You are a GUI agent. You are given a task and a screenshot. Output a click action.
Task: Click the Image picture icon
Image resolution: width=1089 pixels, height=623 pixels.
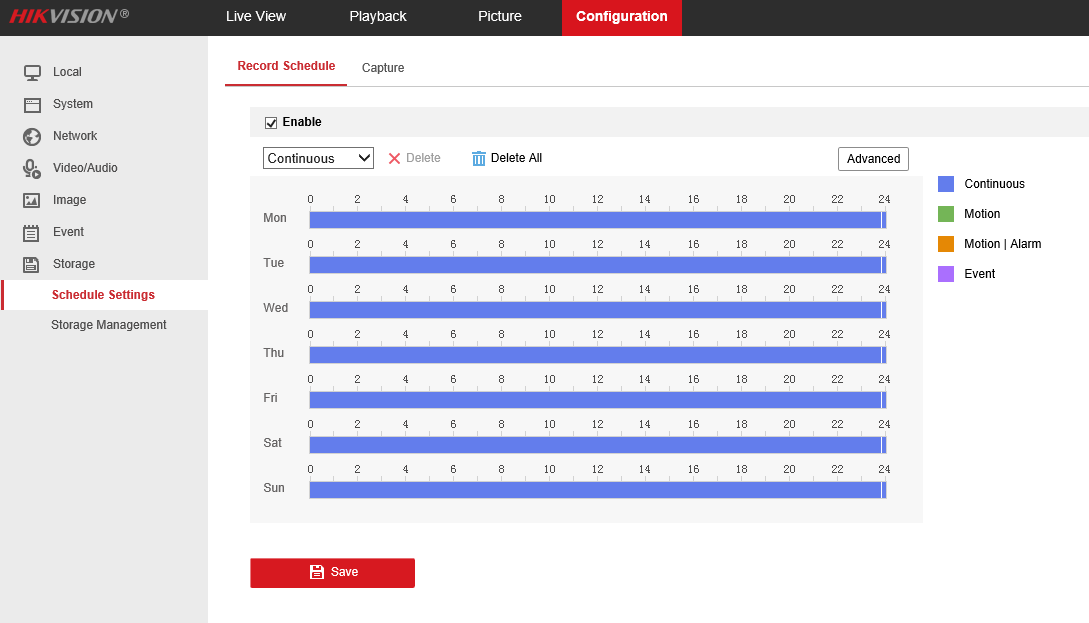pyautogui.click(x=32, y=200)
